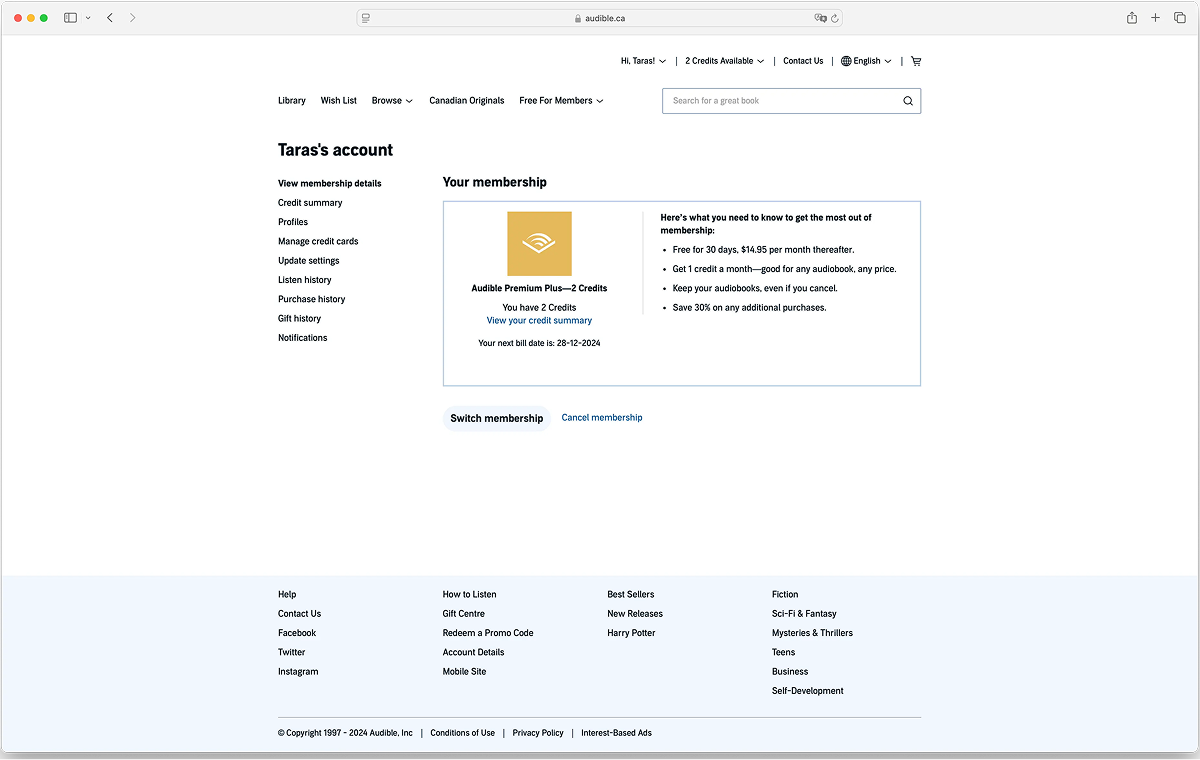Reload the page with refresh icon

(835, 18)
